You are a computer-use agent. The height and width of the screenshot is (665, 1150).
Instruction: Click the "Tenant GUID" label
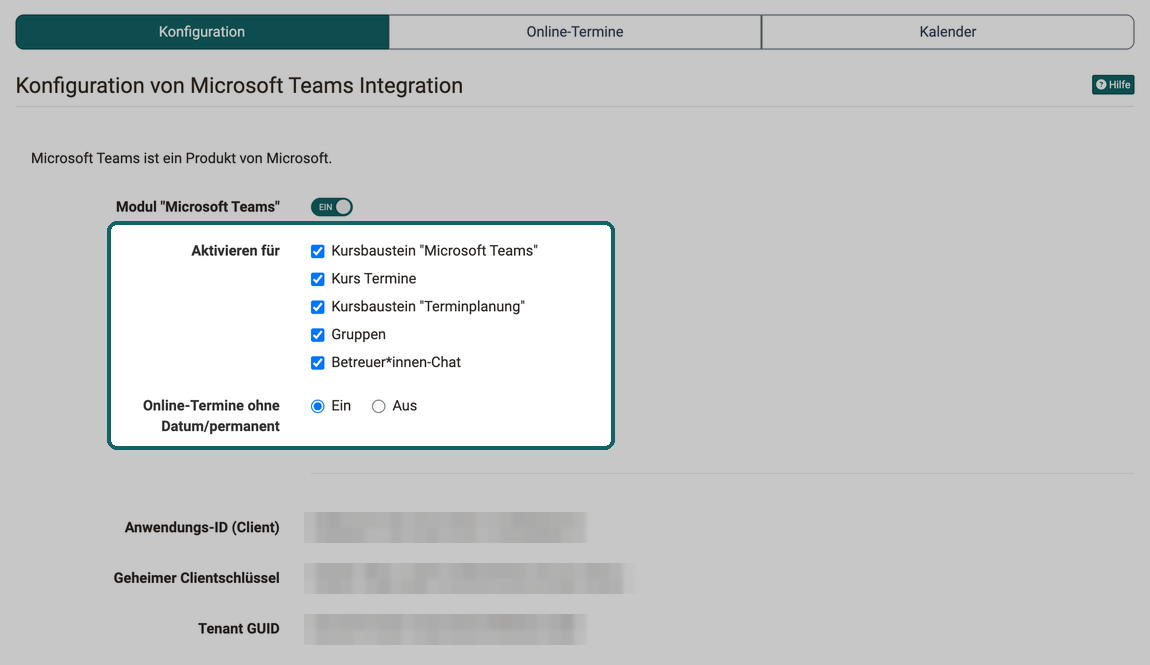tap(238, 628)
